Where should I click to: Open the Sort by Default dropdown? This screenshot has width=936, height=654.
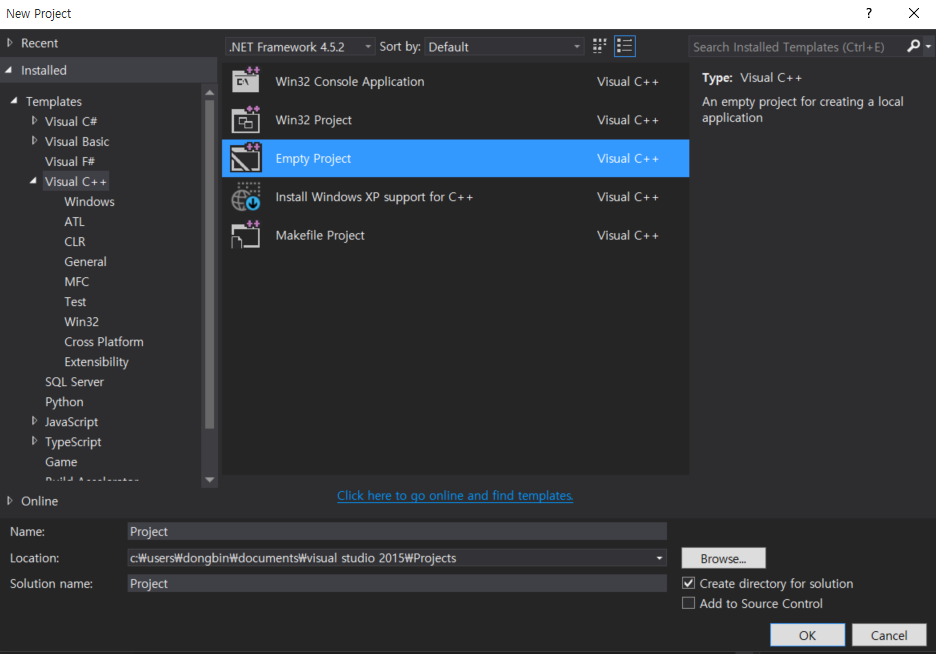[504, 47]
